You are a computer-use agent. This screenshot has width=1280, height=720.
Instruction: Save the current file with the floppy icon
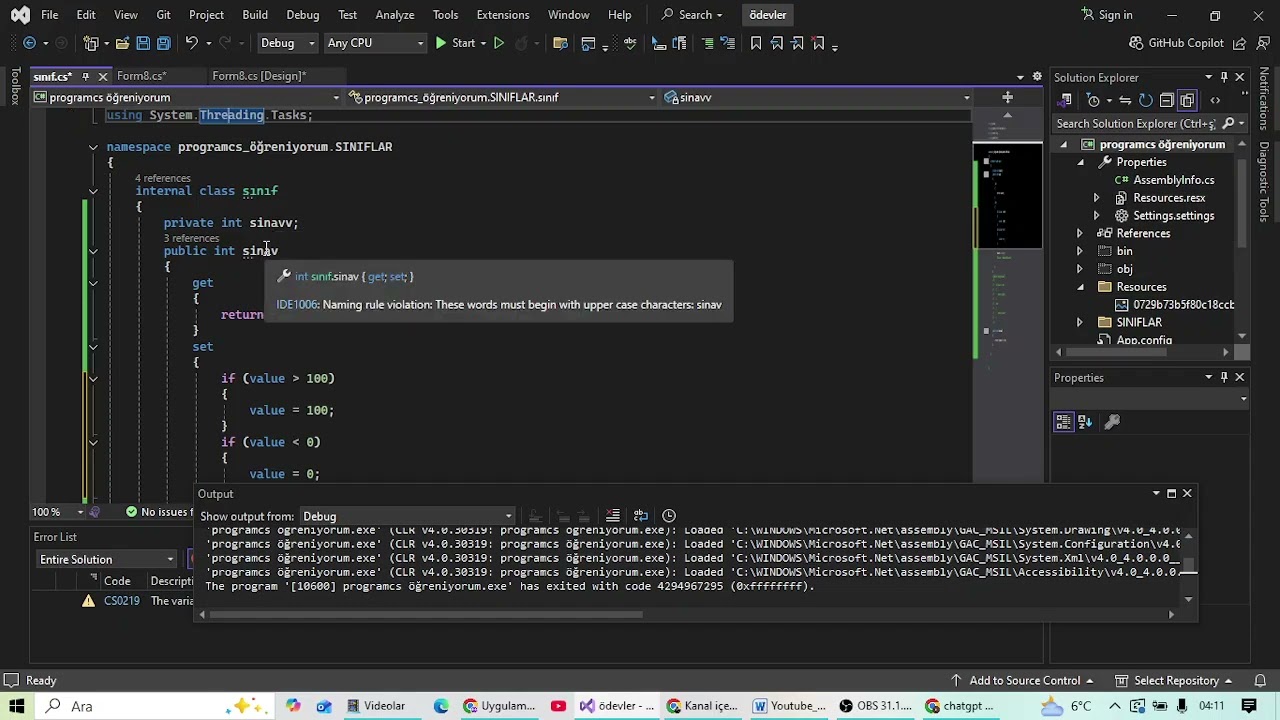click(x=143, y=43)
